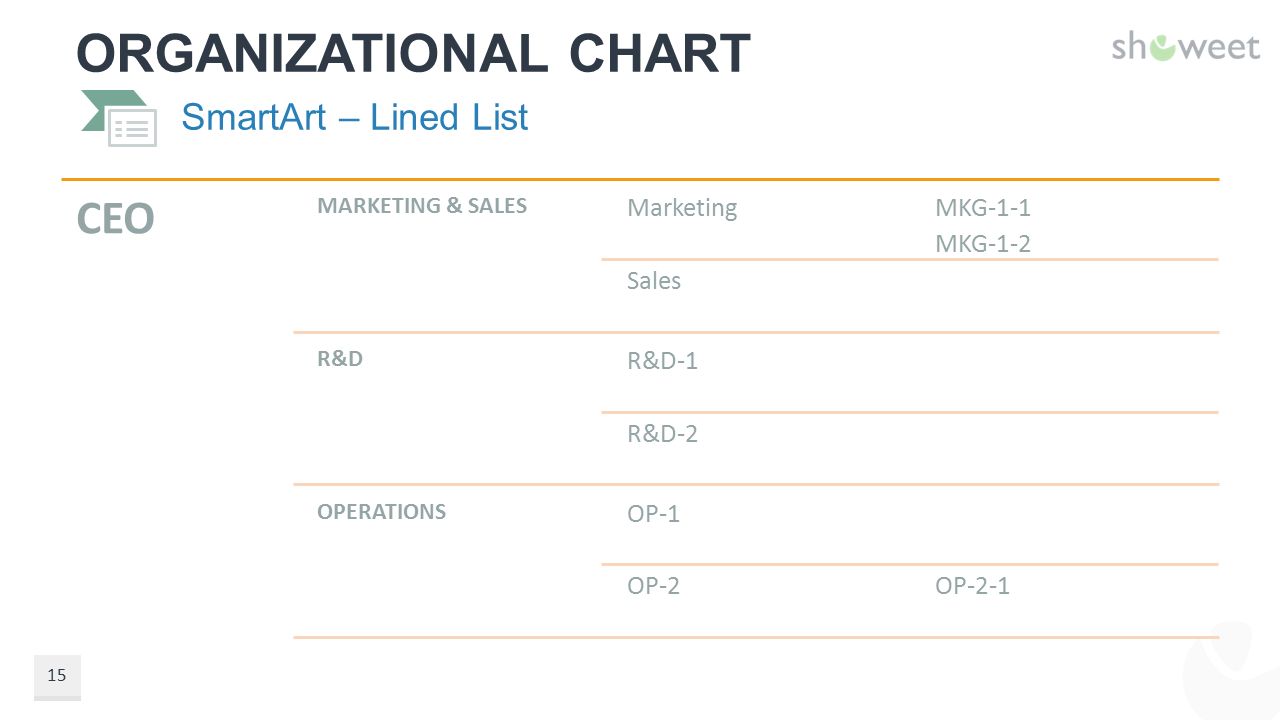Image resolution: width=1280 pixels, height=720 pixels.
Task: Click the Sales entry
Action: click(654, 281)
